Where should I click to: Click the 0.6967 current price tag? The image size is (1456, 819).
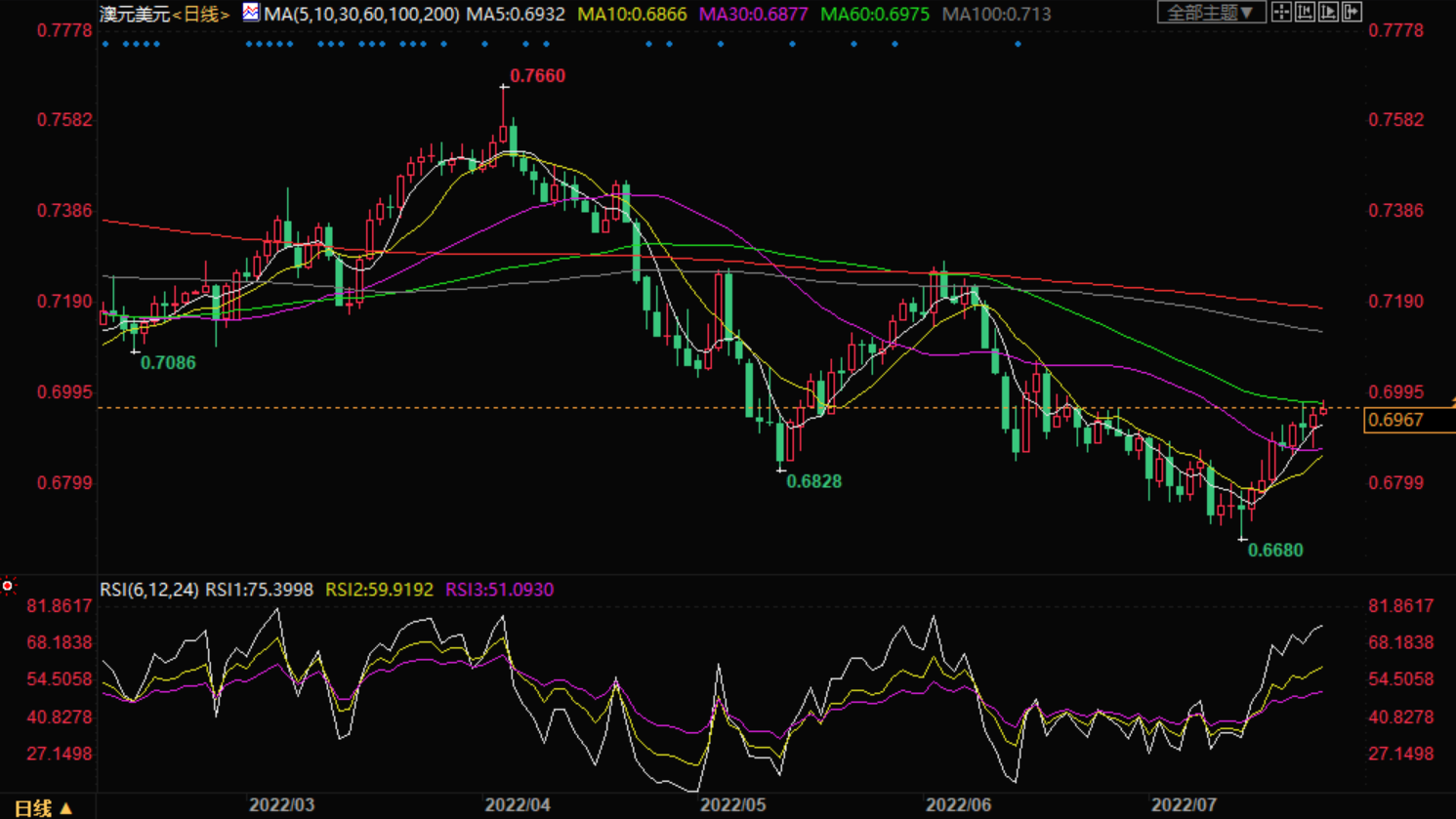click(x=1395, y=421)
